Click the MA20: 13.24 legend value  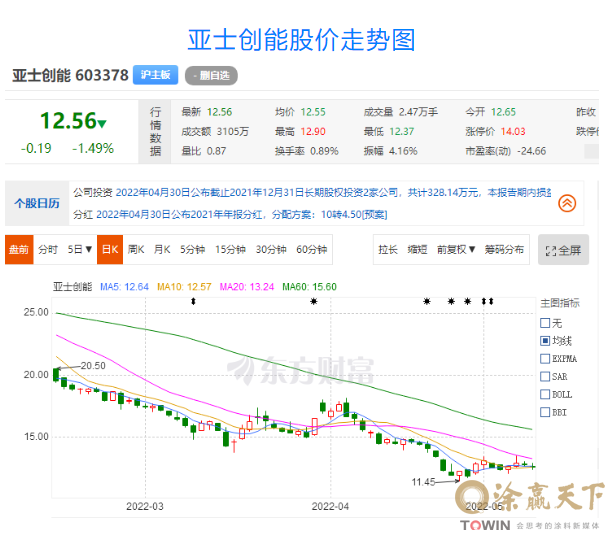click(x=247, y=287)
